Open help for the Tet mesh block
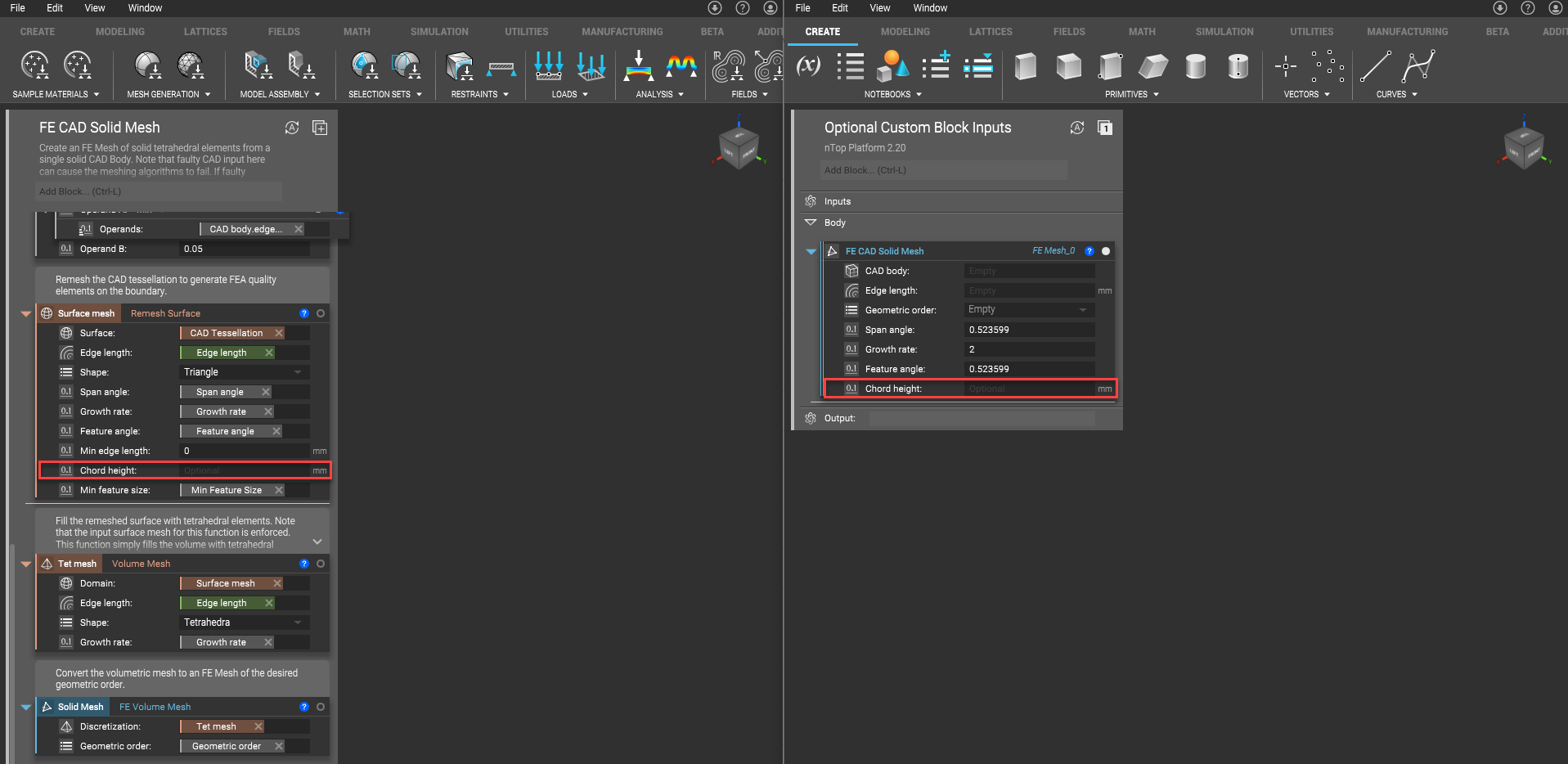 [304, 564]
